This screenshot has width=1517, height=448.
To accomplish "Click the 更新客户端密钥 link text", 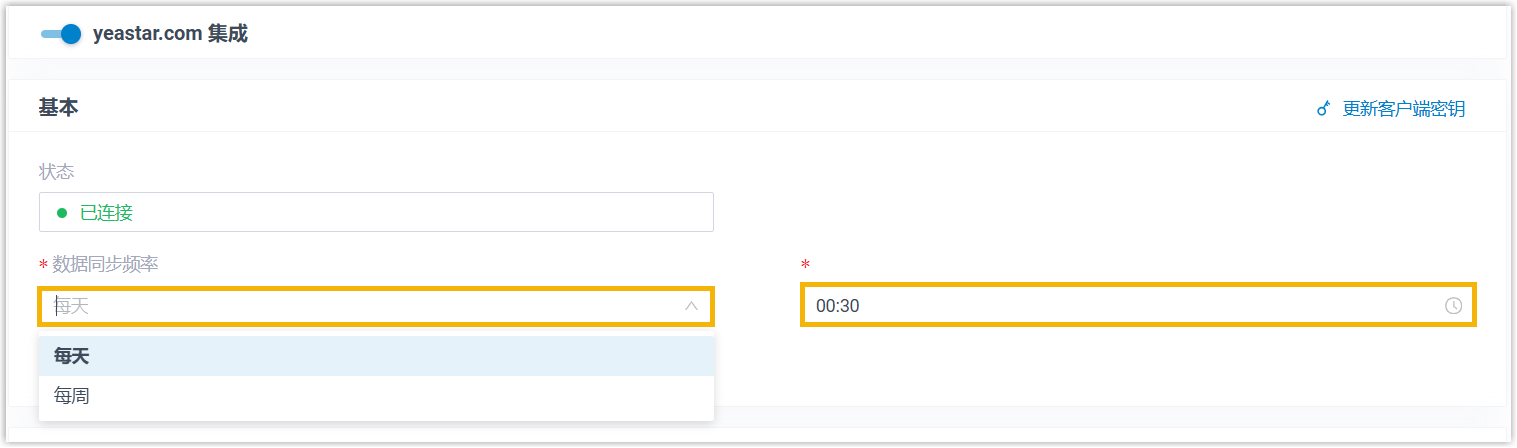I will pyautogui.click(x=1403, y=109).
